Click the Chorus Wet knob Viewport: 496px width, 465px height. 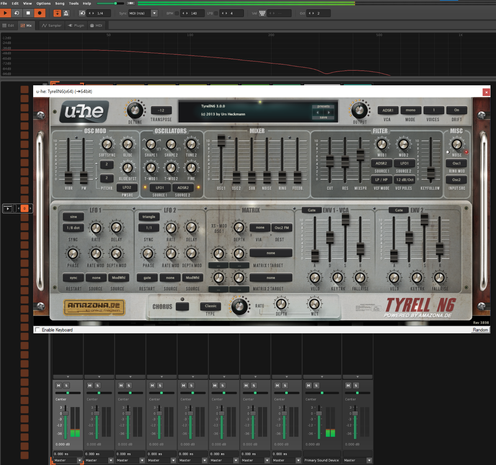tap(314, 304)
